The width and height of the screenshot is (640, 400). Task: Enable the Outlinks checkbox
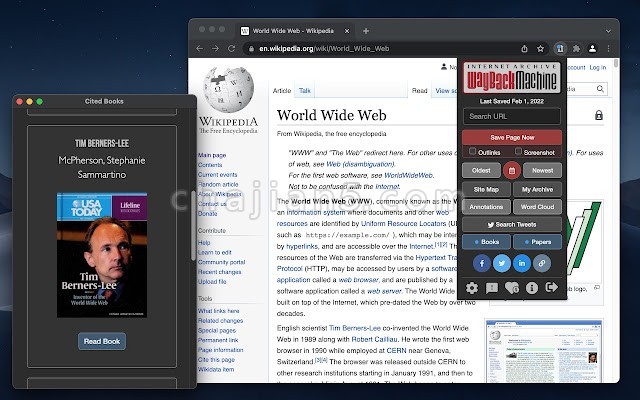472,151
